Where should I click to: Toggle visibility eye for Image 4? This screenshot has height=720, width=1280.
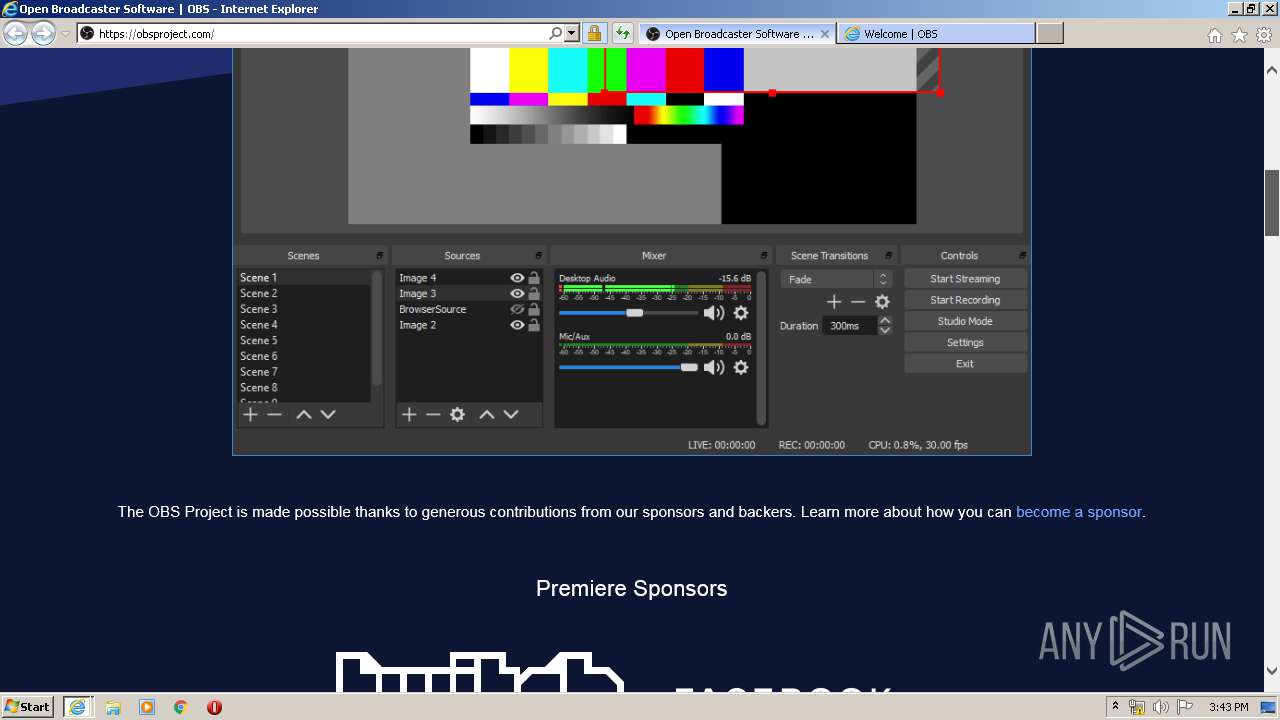517,278
